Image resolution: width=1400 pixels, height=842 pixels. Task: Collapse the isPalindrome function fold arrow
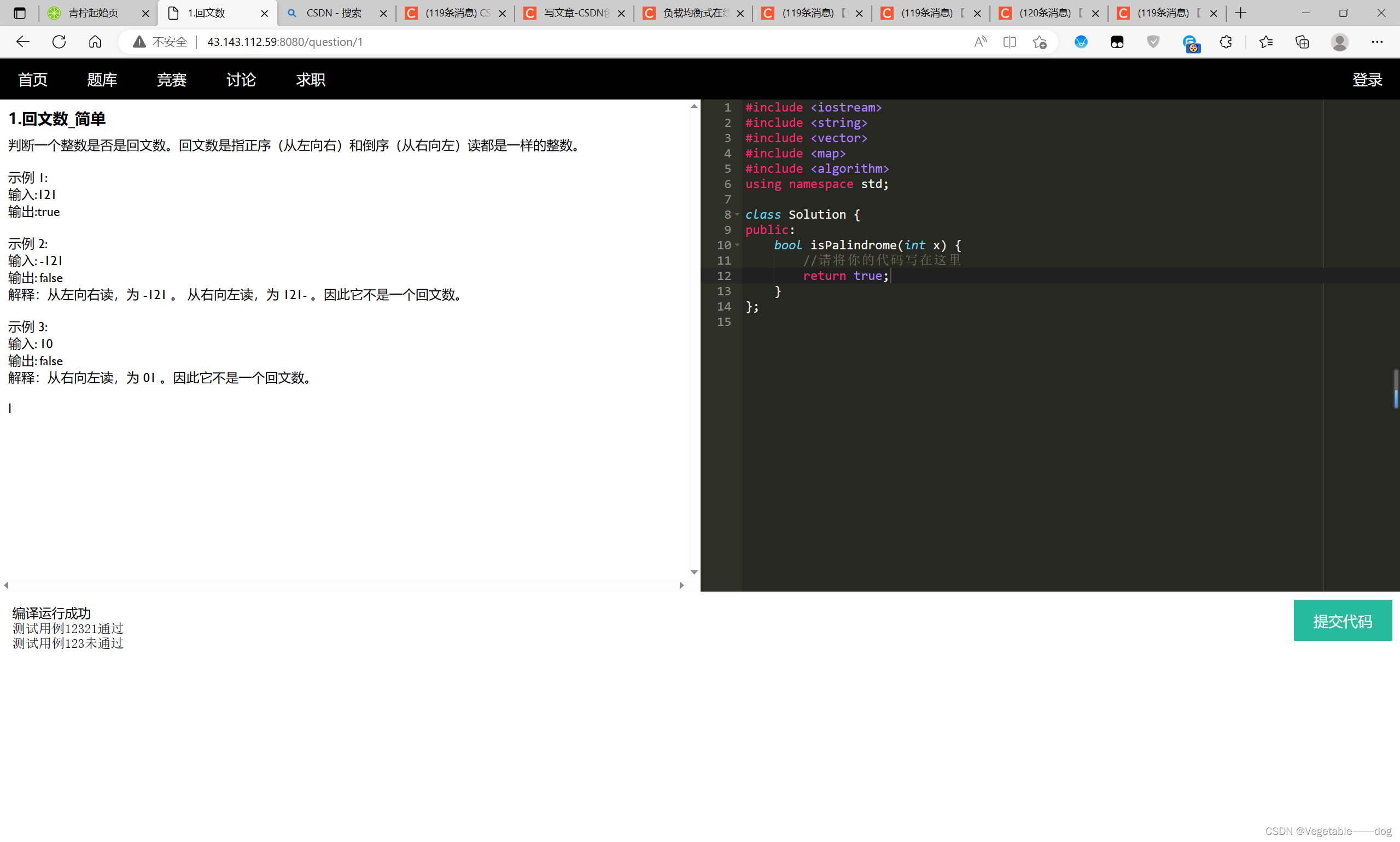737,245
